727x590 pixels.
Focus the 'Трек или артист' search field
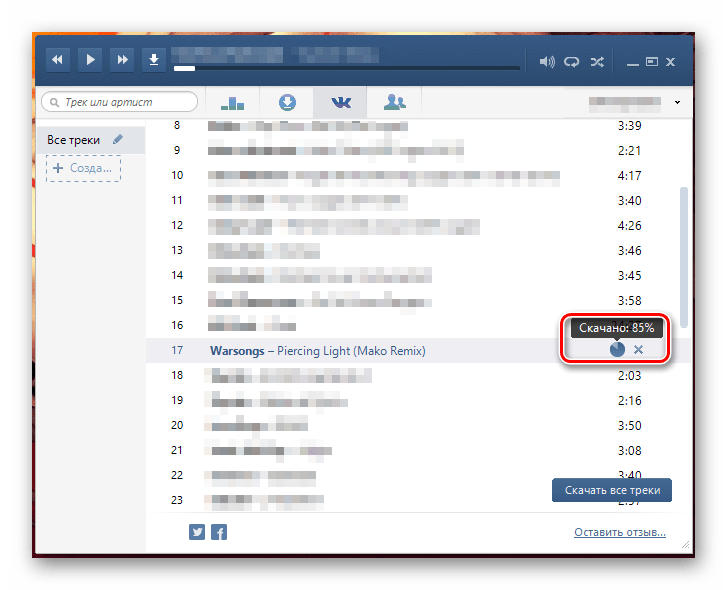[120, 102]
